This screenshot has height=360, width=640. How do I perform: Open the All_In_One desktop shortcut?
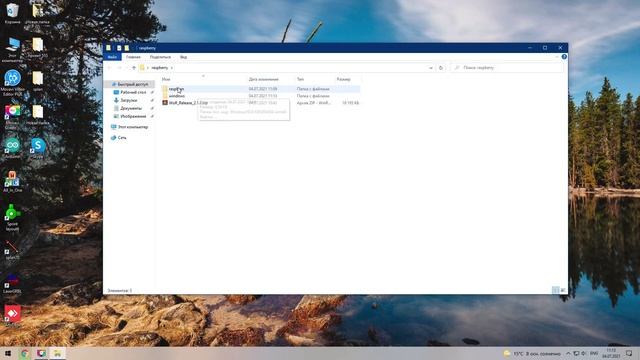point(12,182)
